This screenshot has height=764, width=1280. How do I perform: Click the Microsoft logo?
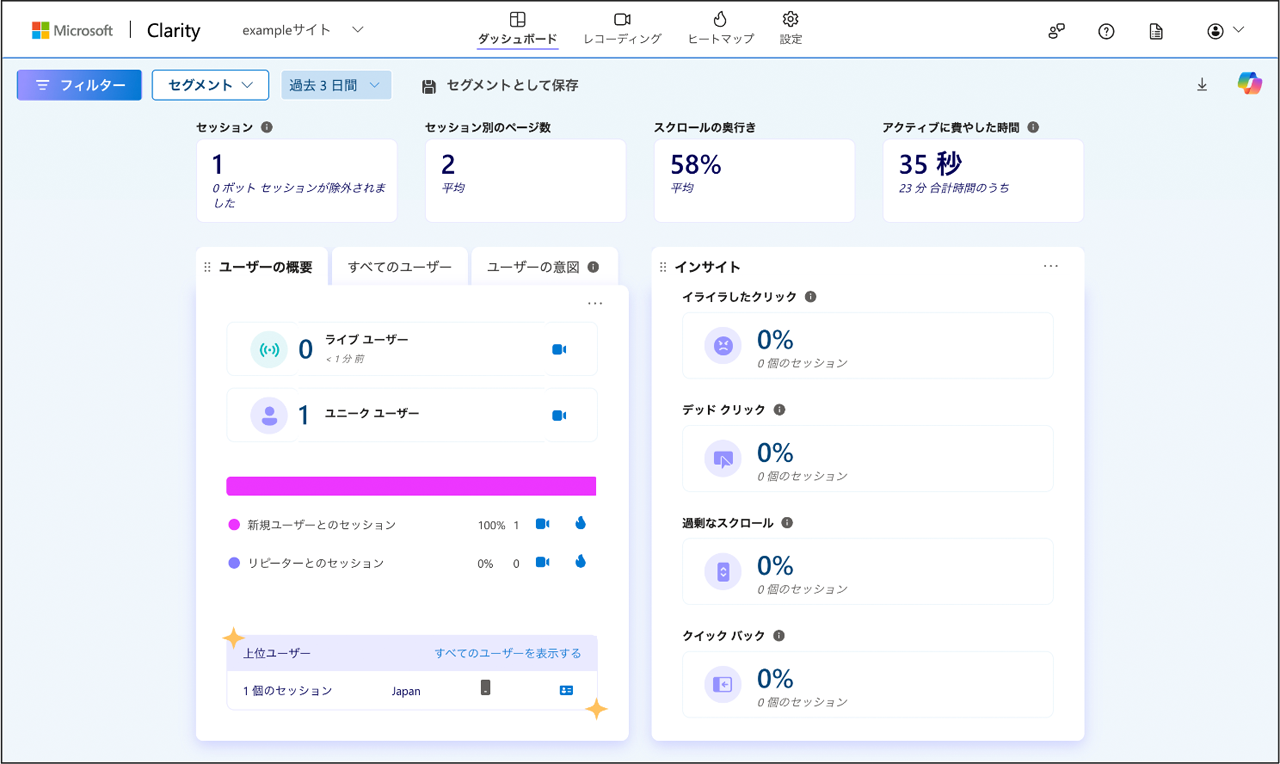click(x=72, y=30)
